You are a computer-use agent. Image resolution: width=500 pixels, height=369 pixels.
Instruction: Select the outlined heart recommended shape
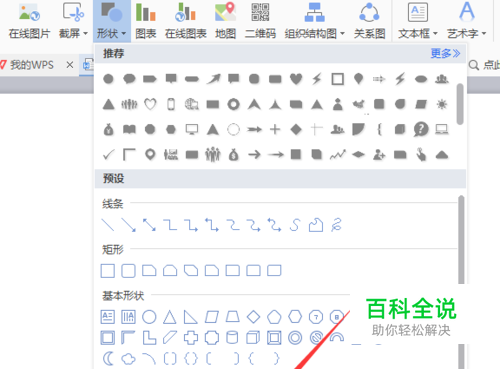(150, 104)
